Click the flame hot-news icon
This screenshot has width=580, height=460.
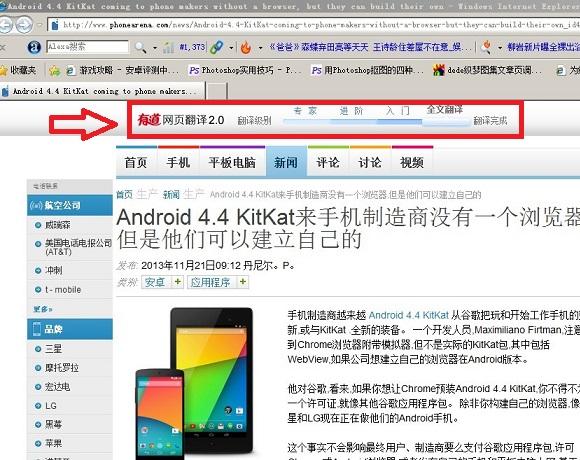pos(246,47)
